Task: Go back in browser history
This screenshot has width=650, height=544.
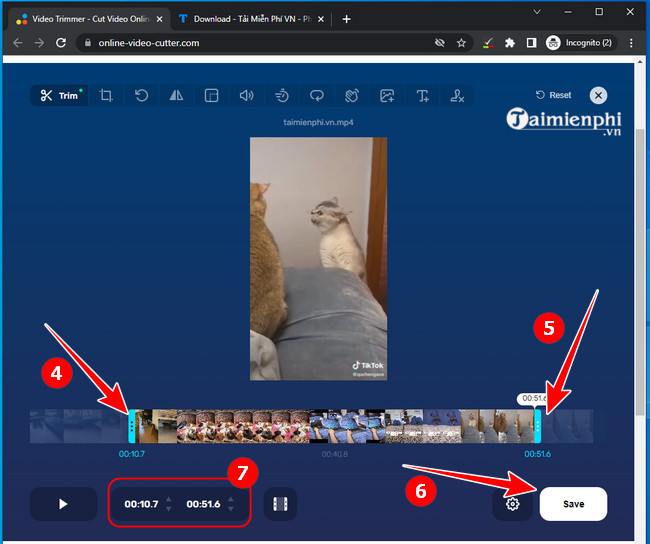Action: (17, 43)
